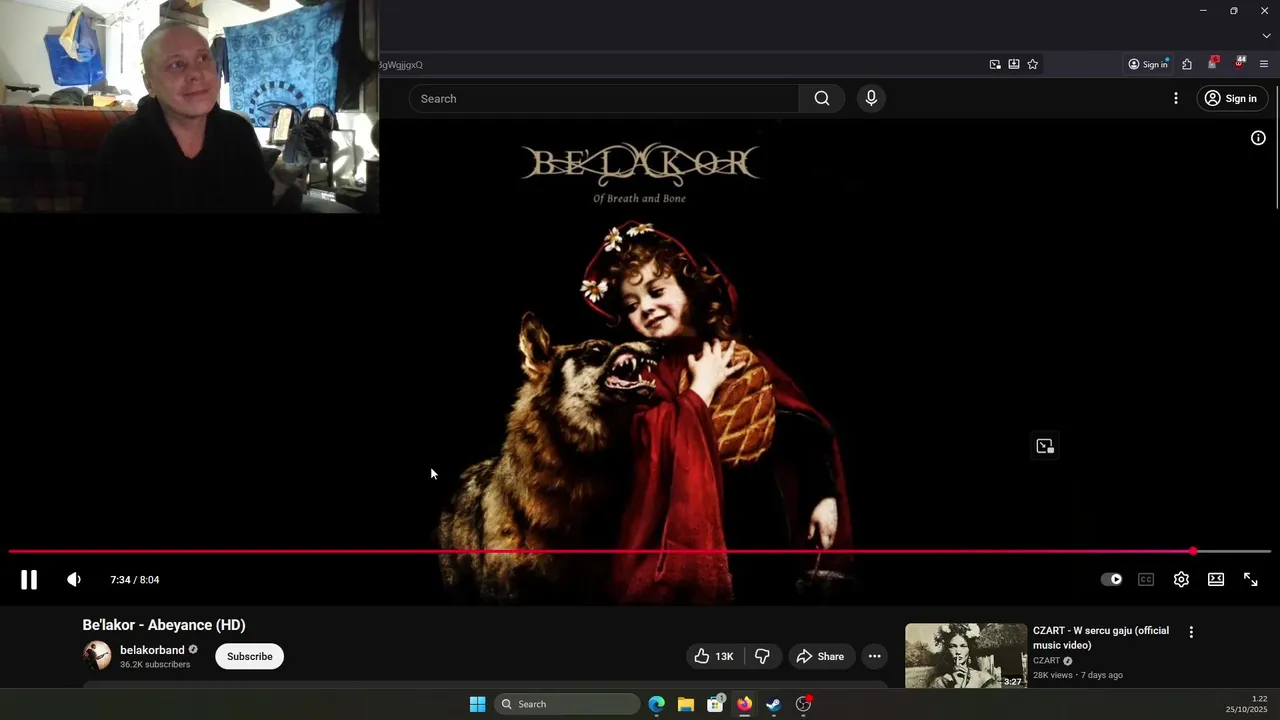This screenshot has width=1280, height=720.
Task: Pause the video with the pause button
Action: click(29, 580)
